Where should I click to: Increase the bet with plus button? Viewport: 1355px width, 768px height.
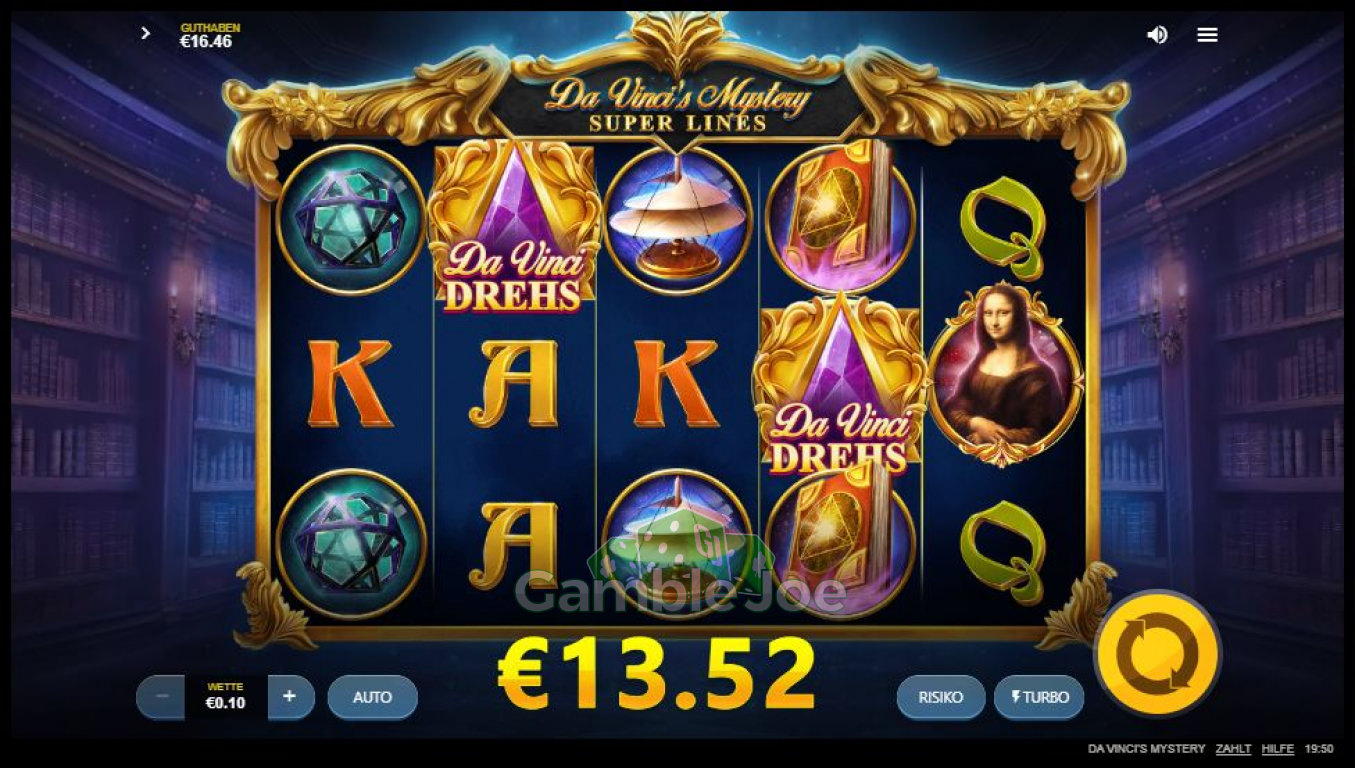tap(290, 696)
